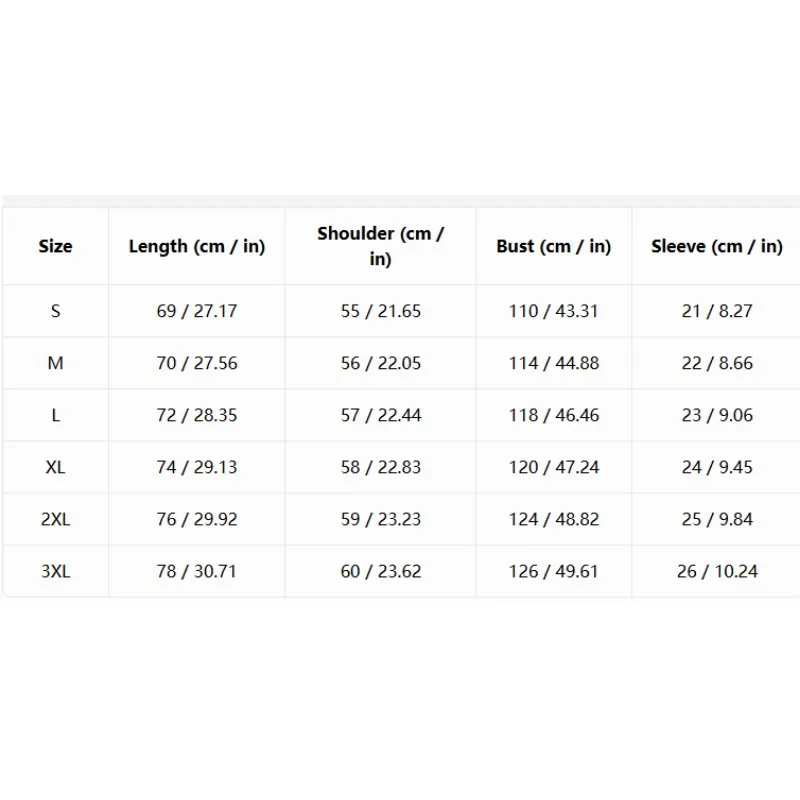The image size is (800, 800).
Task: Click the size M row label
Action: tap(56, 363)
